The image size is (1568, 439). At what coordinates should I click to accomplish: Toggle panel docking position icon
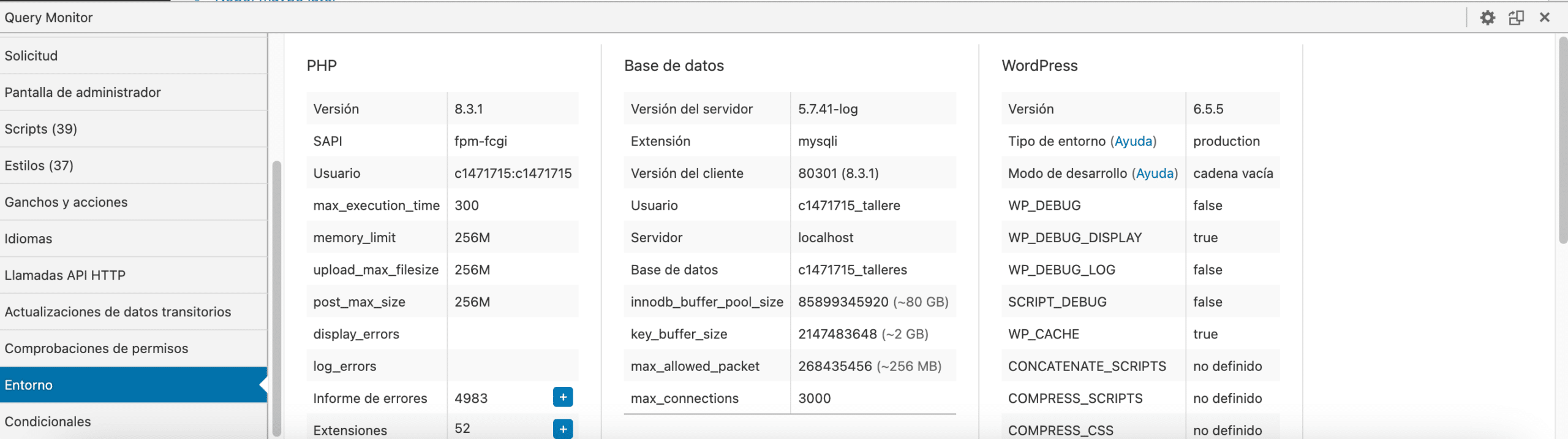click(1516, 18)
